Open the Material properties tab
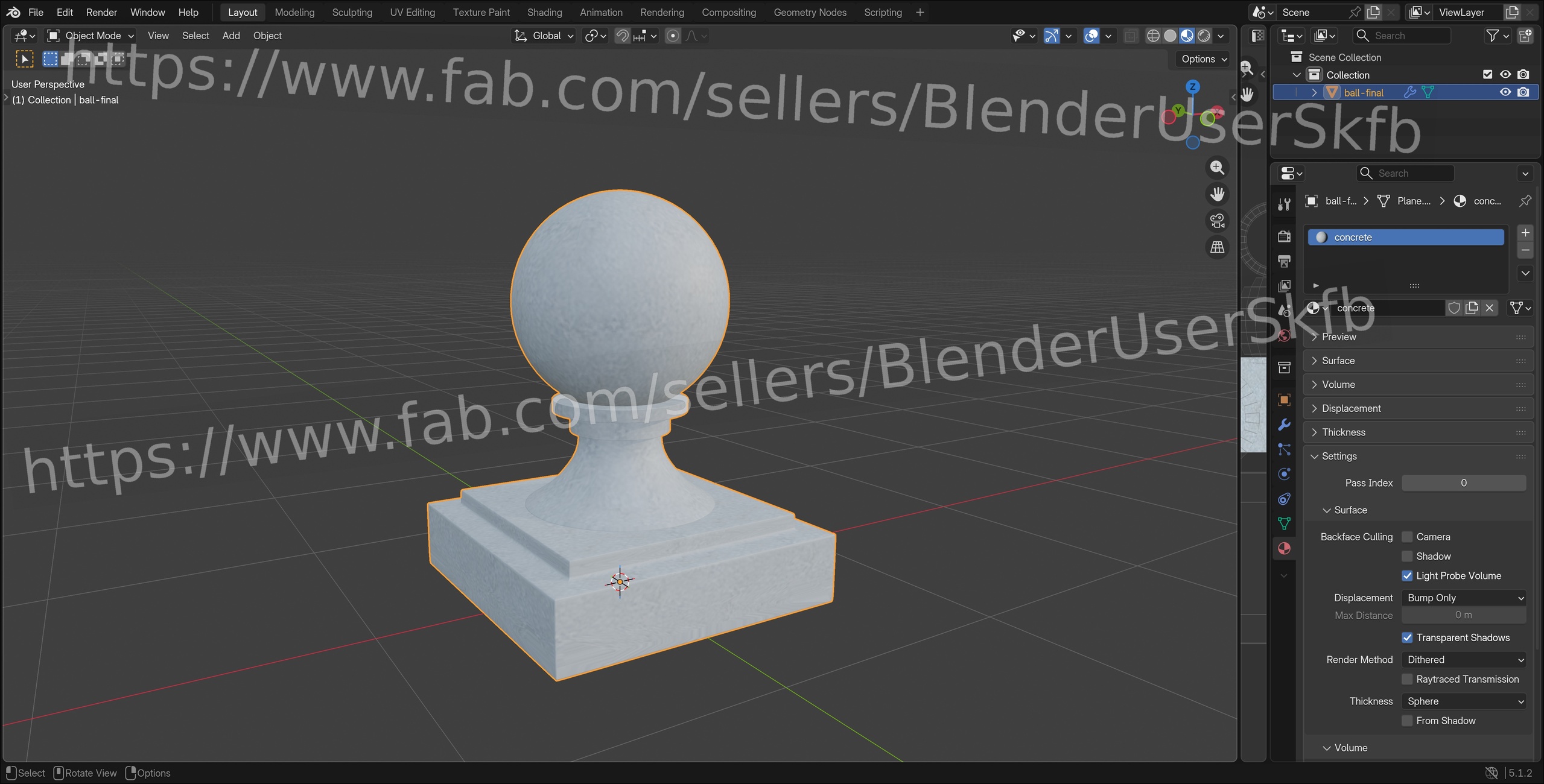 pos(1284,548)
